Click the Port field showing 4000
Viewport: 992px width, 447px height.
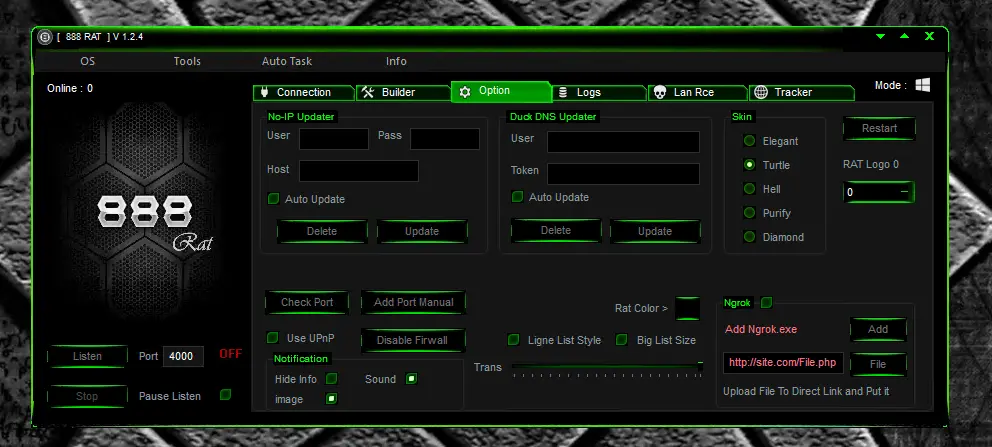coord(183,356)
